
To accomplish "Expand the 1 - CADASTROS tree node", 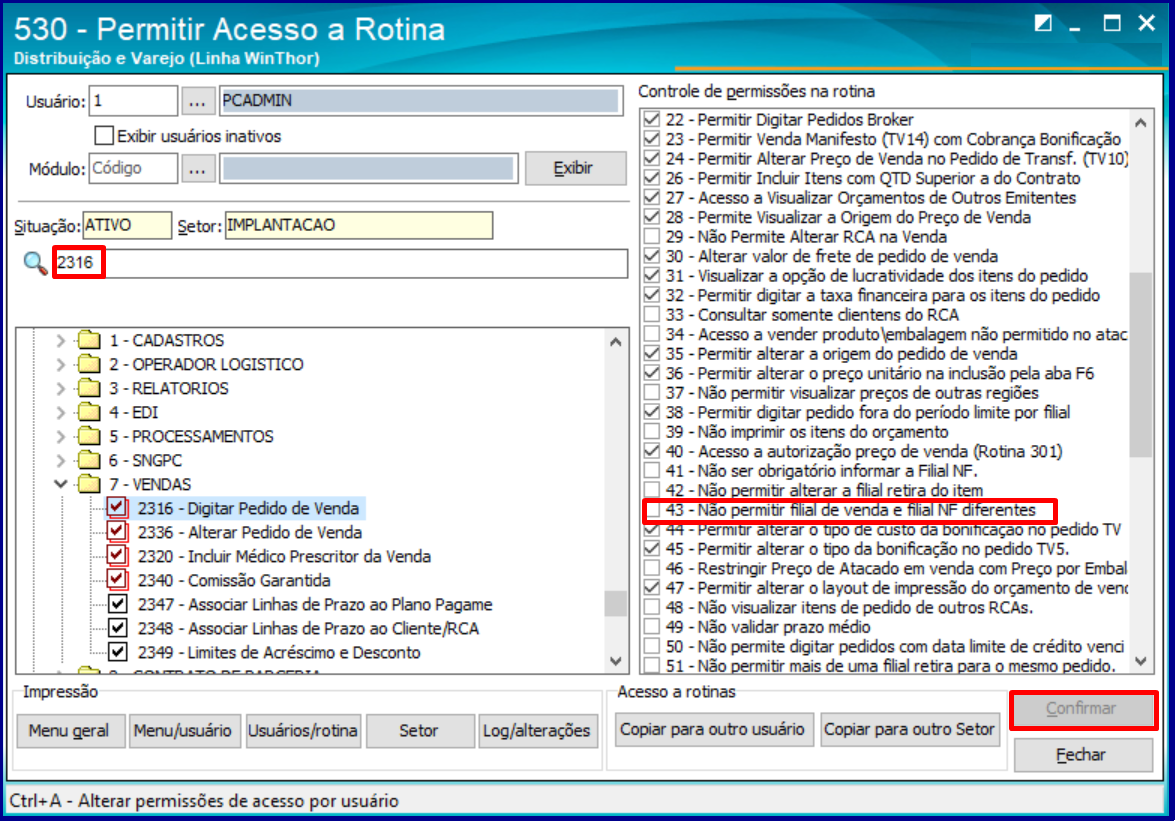I will pyautogui.click(x=61, y=340).
